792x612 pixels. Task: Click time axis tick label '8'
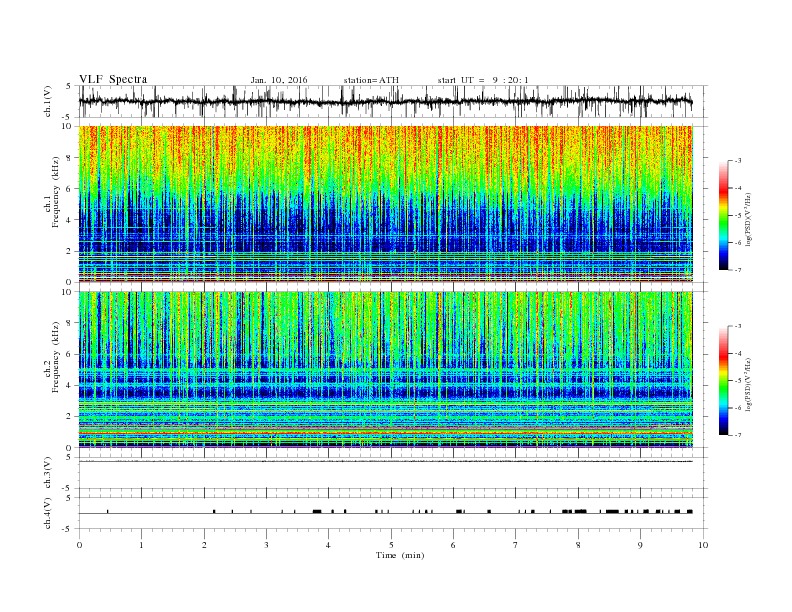click(578, 545)
